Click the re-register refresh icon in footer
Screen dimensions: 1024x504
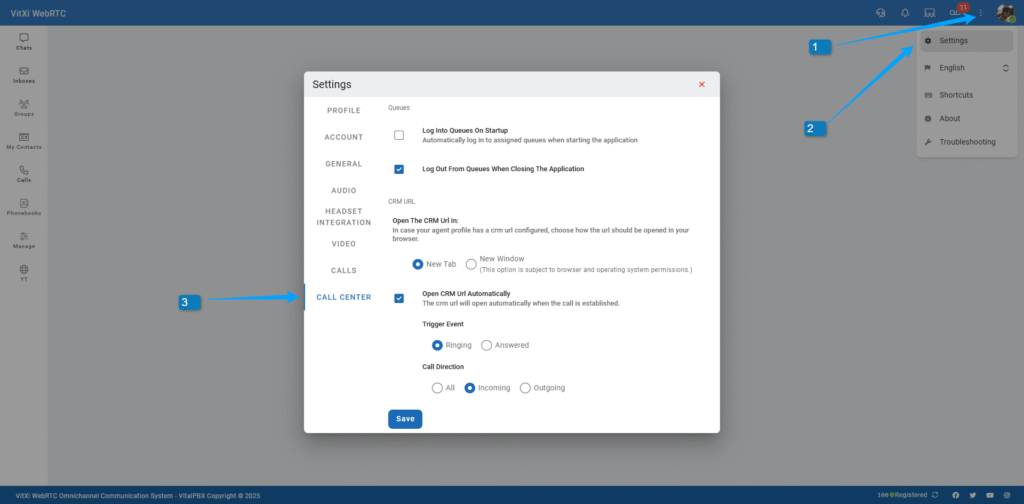click(935, 495)
